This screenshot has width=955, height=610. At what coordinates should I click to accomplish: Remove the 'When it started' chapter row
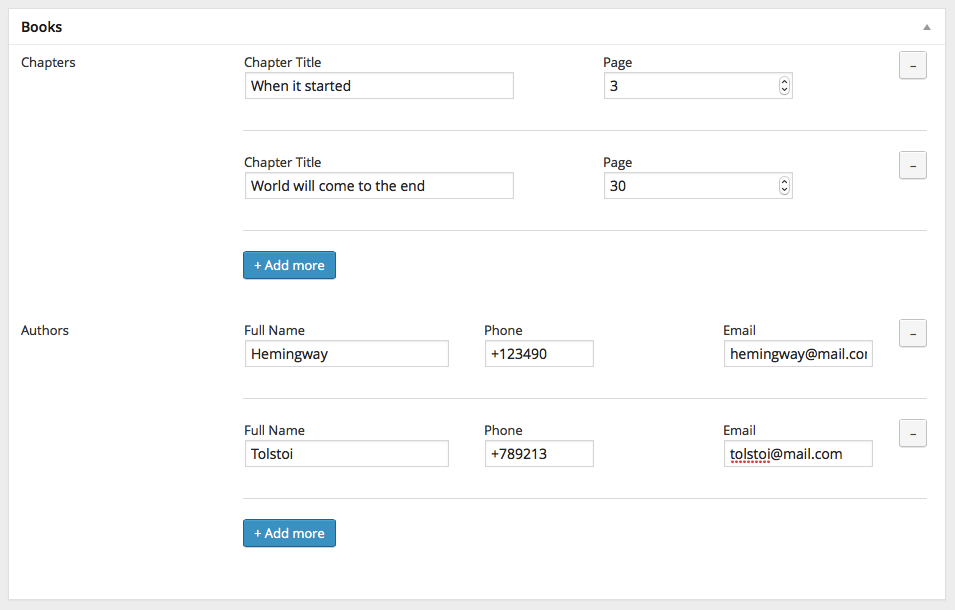912,65
